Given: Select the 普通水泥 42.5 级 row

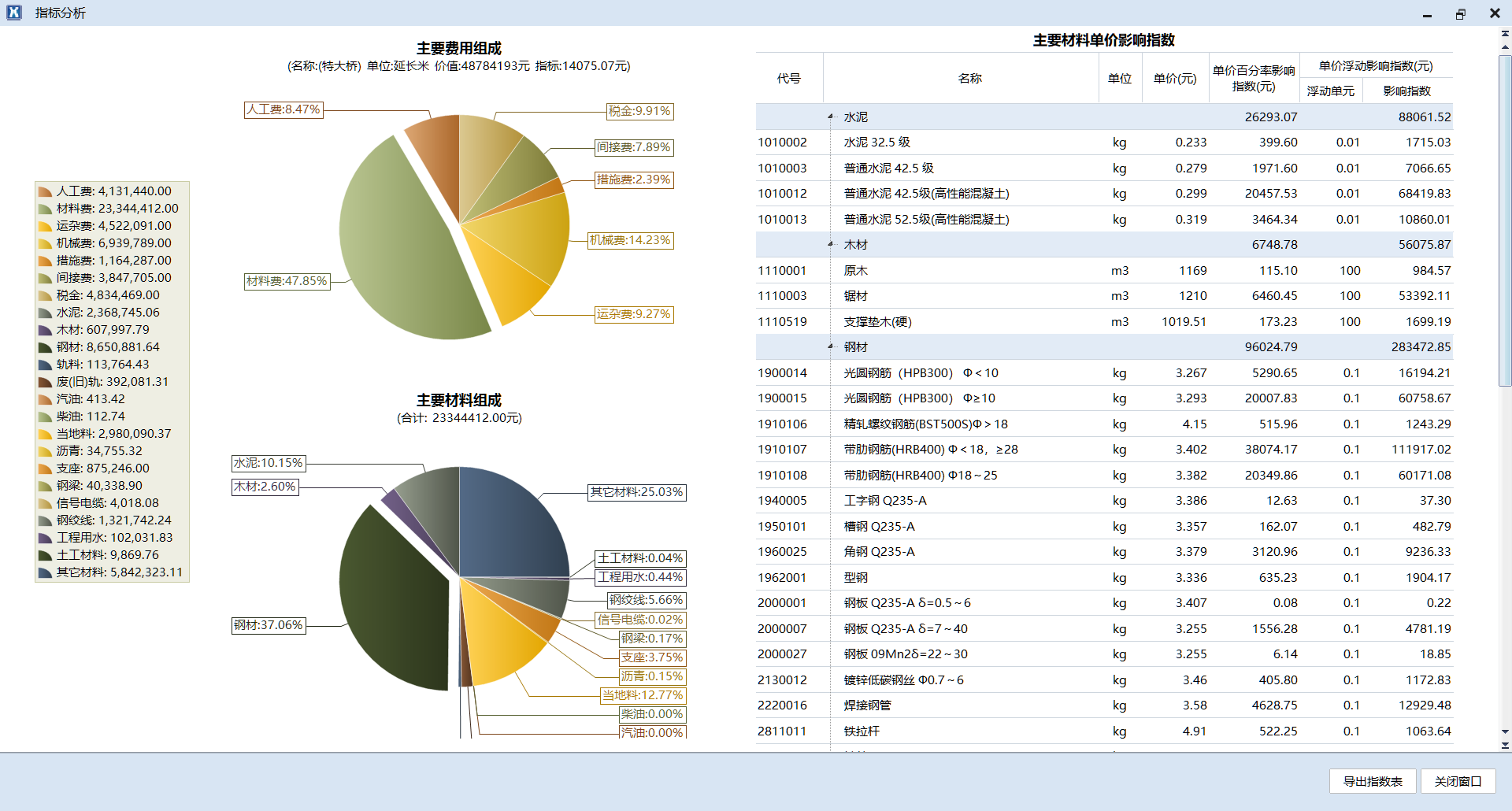Looking at the screenshot, I should 1104,168.
